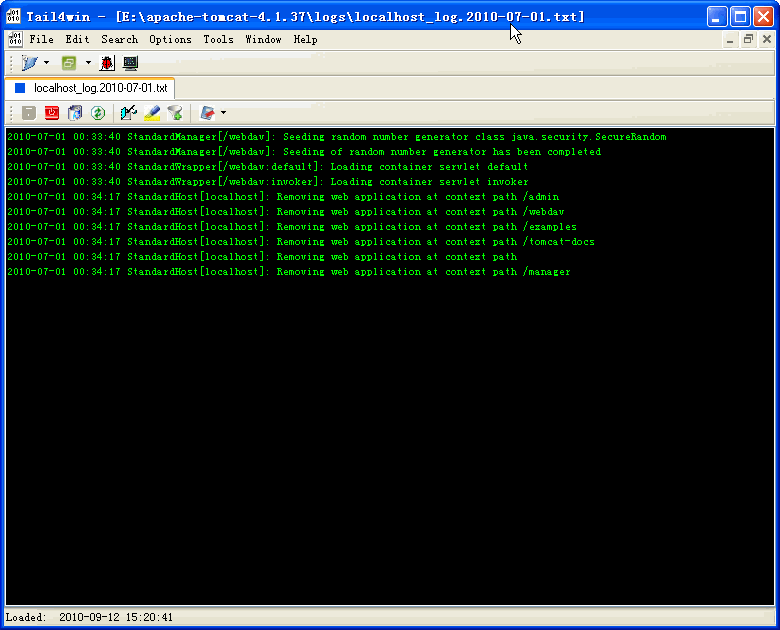780x630 pixels.
Task: Close the inner document window
Action: (767, 40)
